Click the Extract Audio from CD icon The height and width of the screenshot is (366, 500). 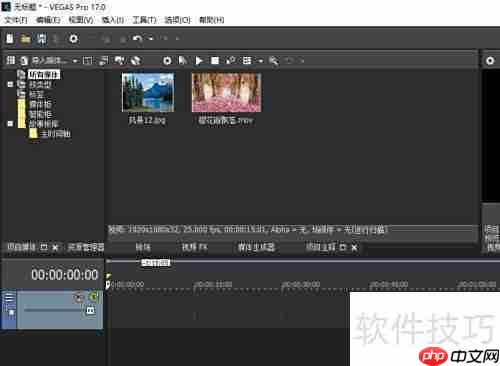coord(104,61)
